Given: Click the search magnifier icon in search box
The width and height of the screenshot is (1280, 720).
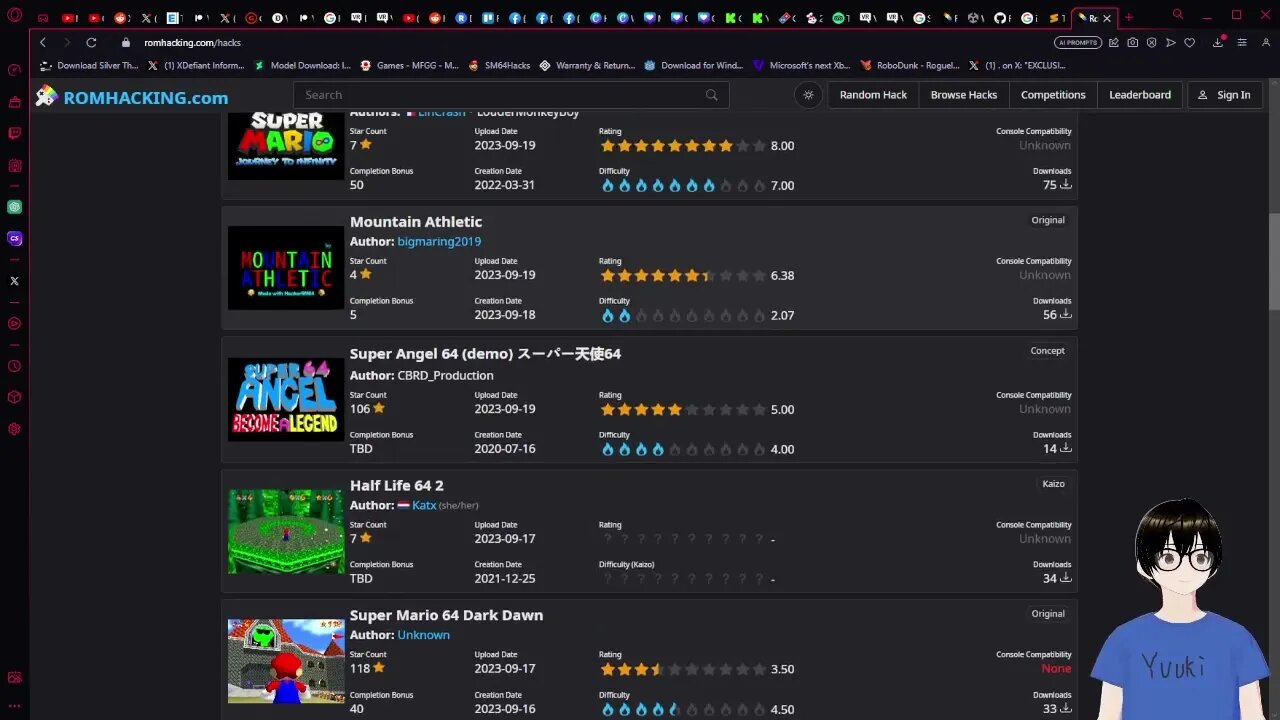Looking at the screenshot, I should click(x=712, y=95).
